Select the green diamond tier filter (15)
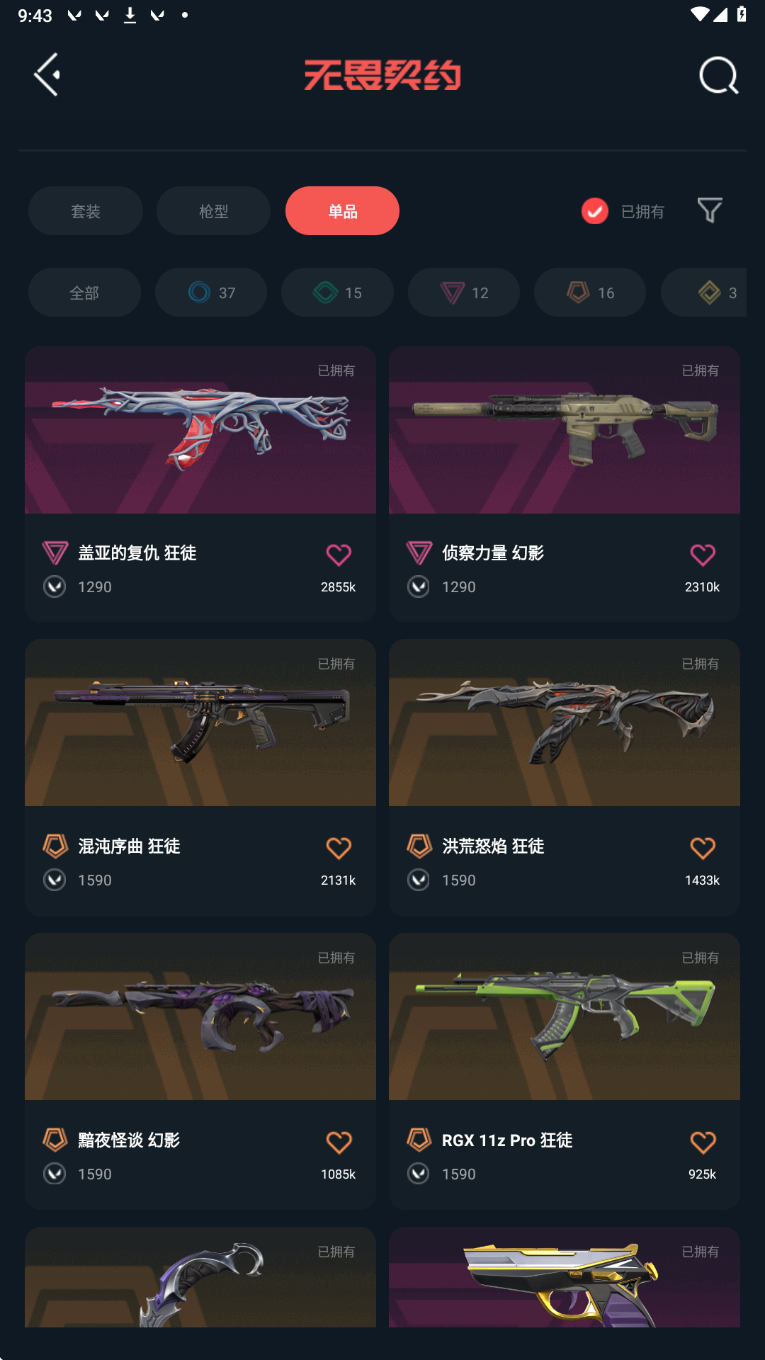The width and height of the screenshot is (765, 1360). [x=337, y=293]
